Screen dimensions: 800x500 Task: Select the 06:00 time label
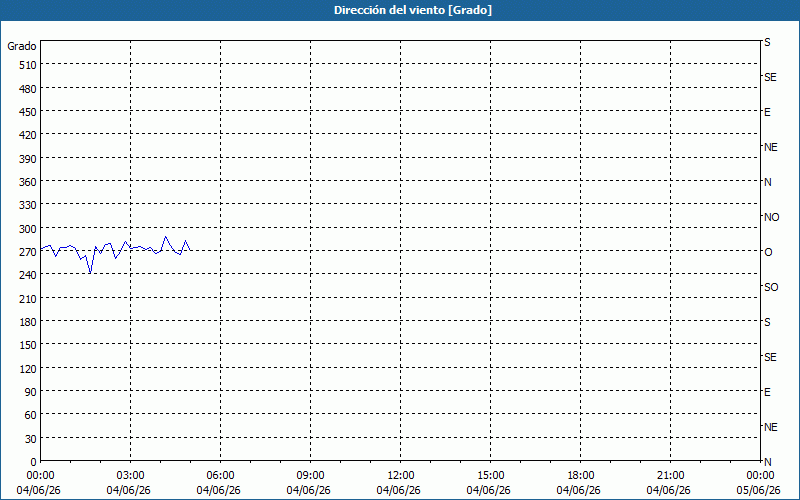click(220, 476)
